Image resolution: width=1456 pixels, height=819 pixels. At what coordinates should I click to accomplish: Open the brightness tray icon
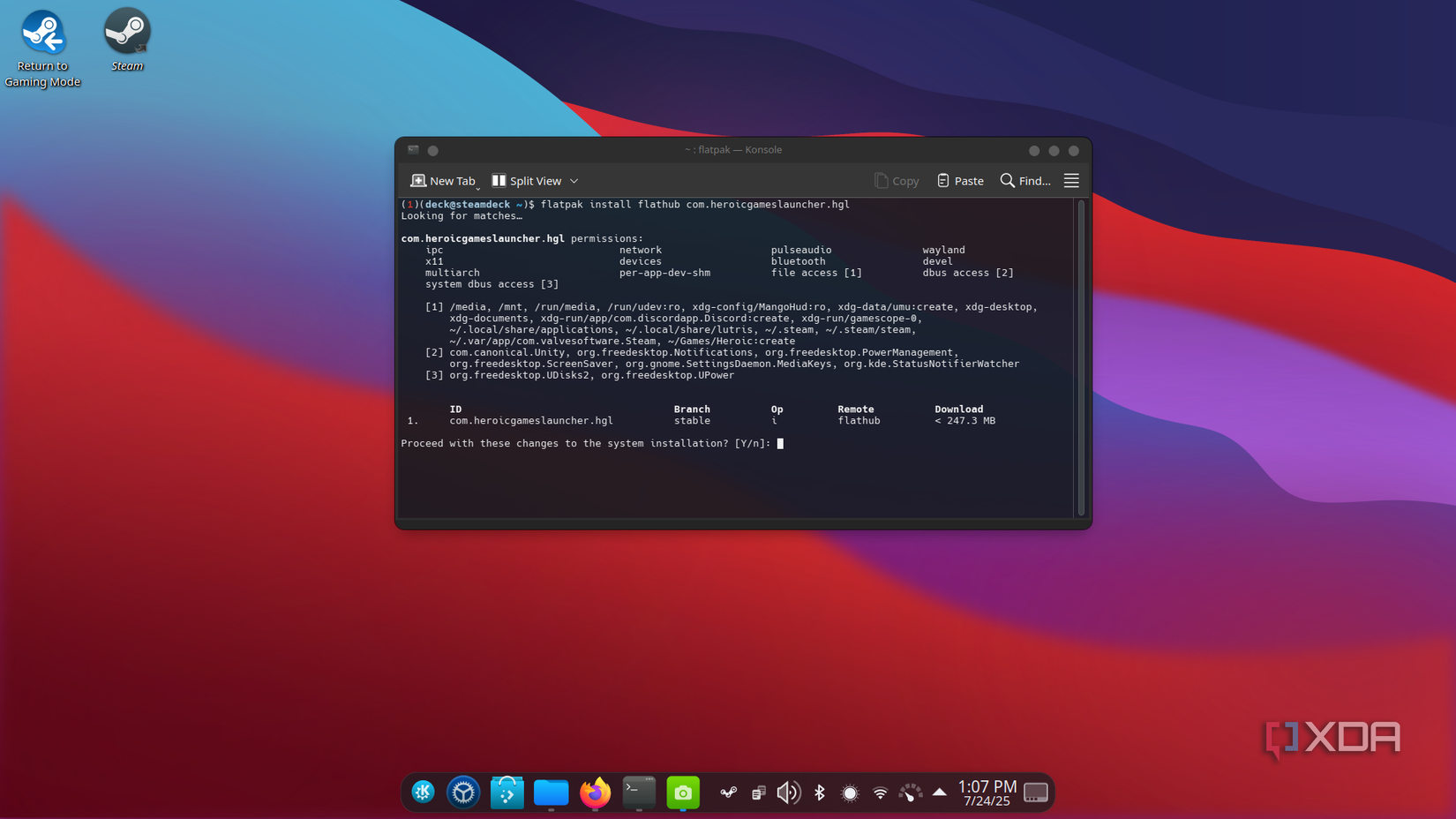tap(850, 793)
